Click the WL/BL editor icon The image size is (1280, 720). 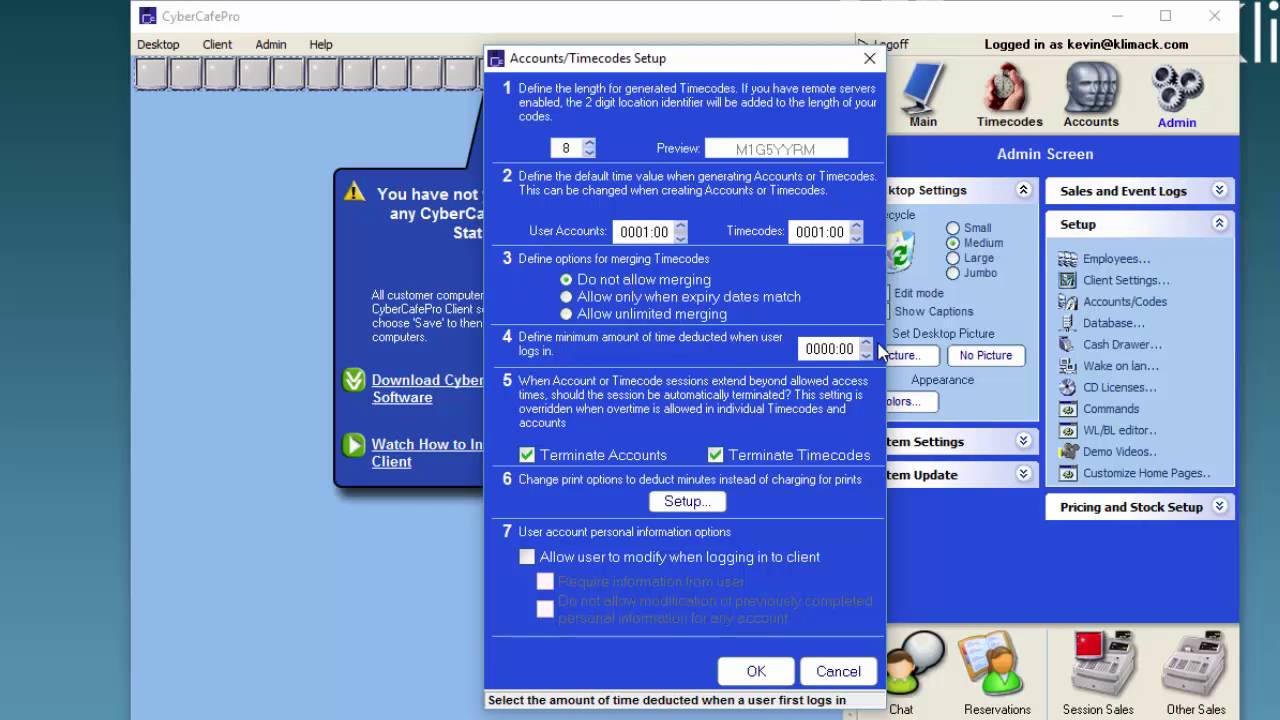point(1067,430)
